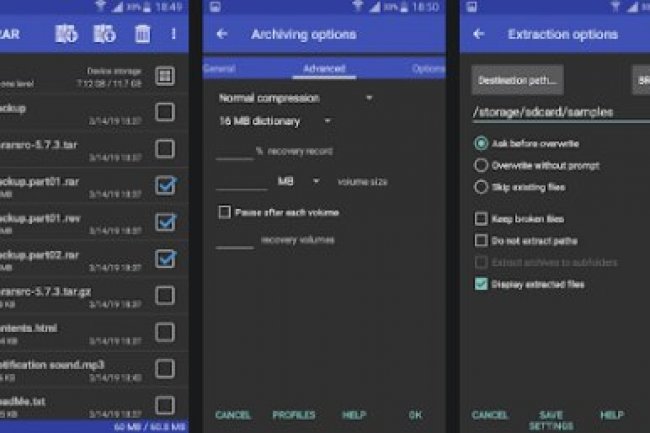
Task: Switch to the Advanced tab
Action: (324, 68)
